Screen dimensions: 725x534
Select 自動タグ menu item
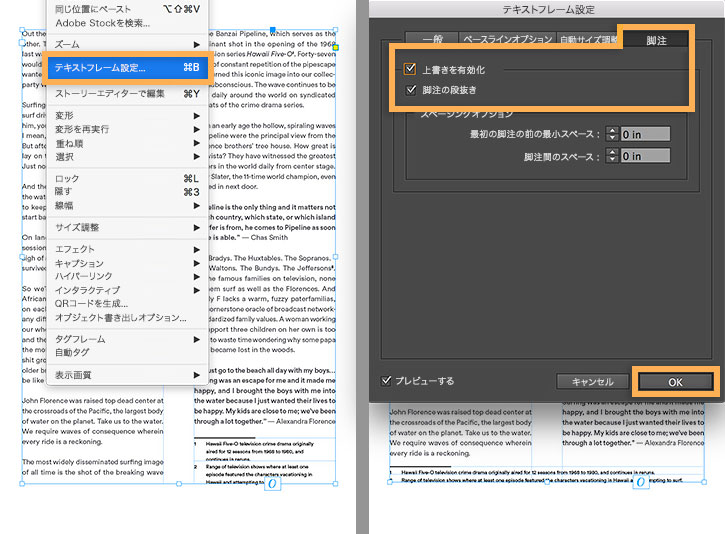pos(127,352)
